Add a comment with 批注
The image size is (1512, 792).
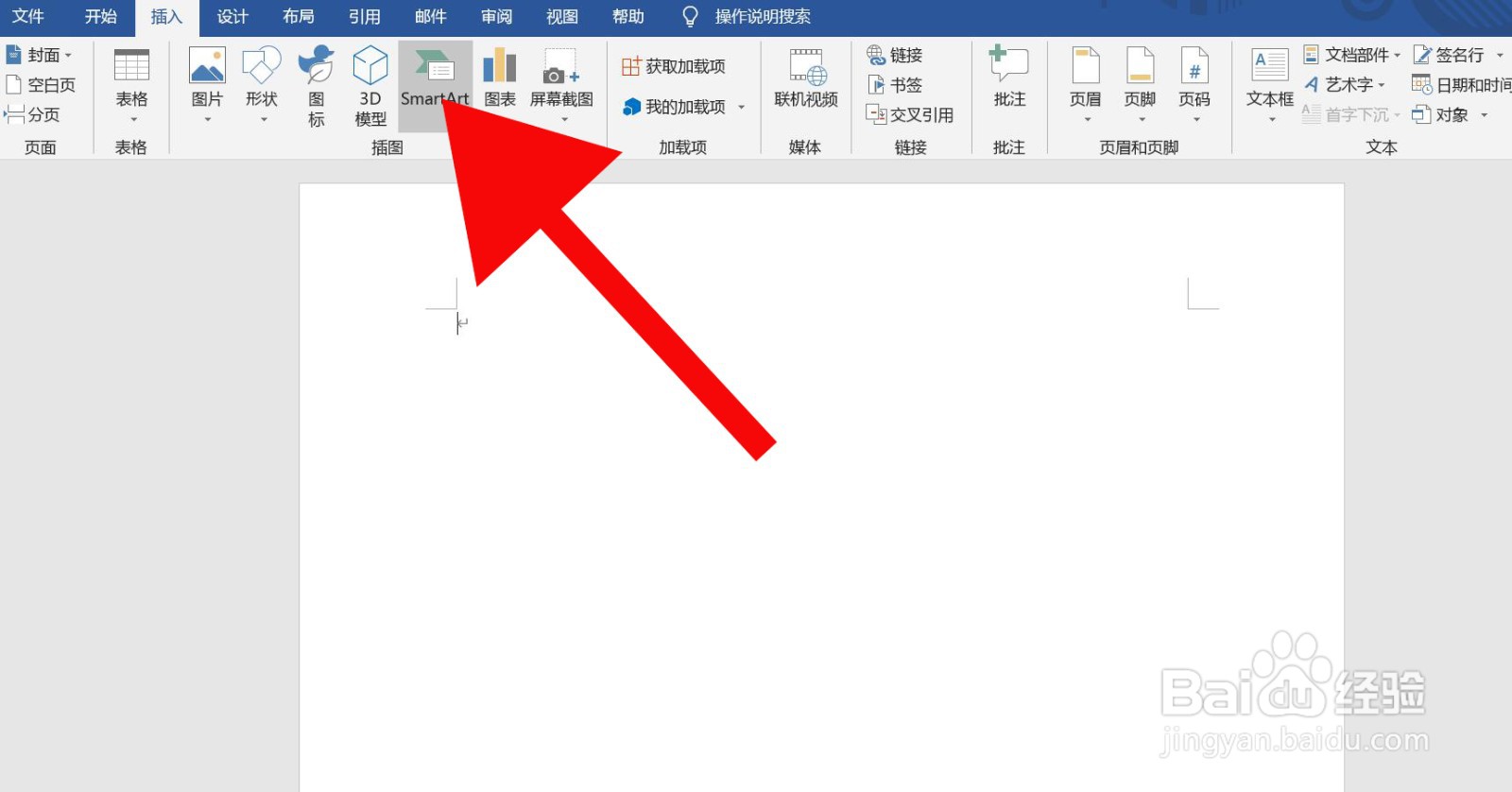click(1009, 77)
